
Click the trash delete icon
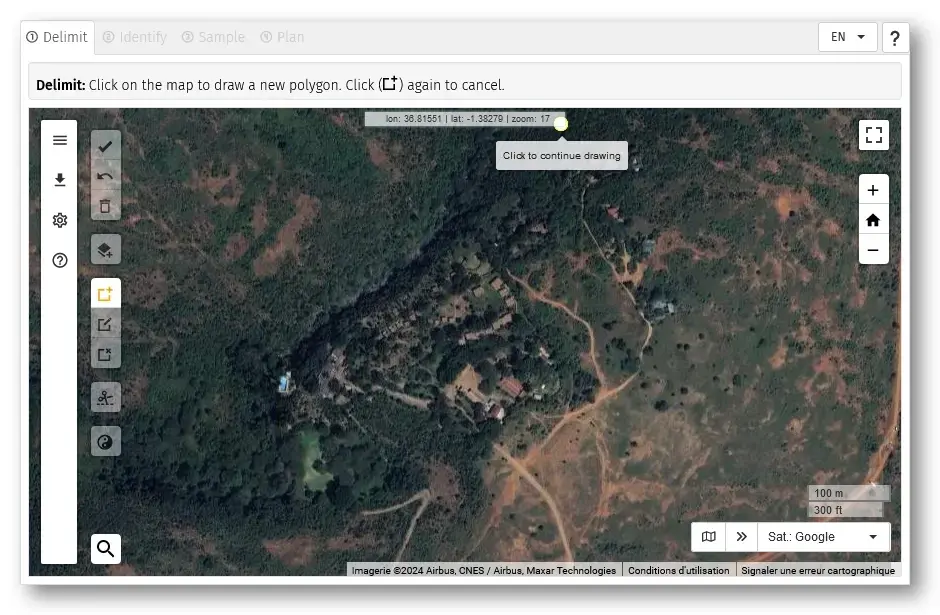(105, 207)
